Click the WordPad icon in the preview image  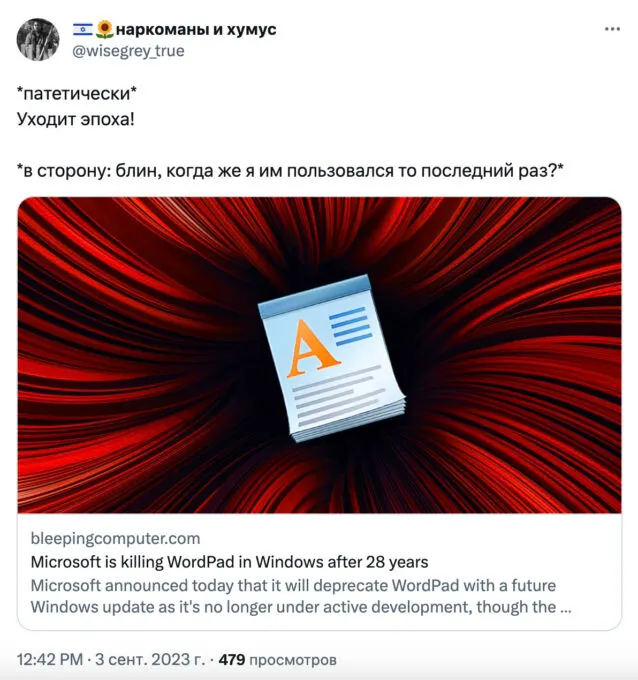(x=332, y=358)
